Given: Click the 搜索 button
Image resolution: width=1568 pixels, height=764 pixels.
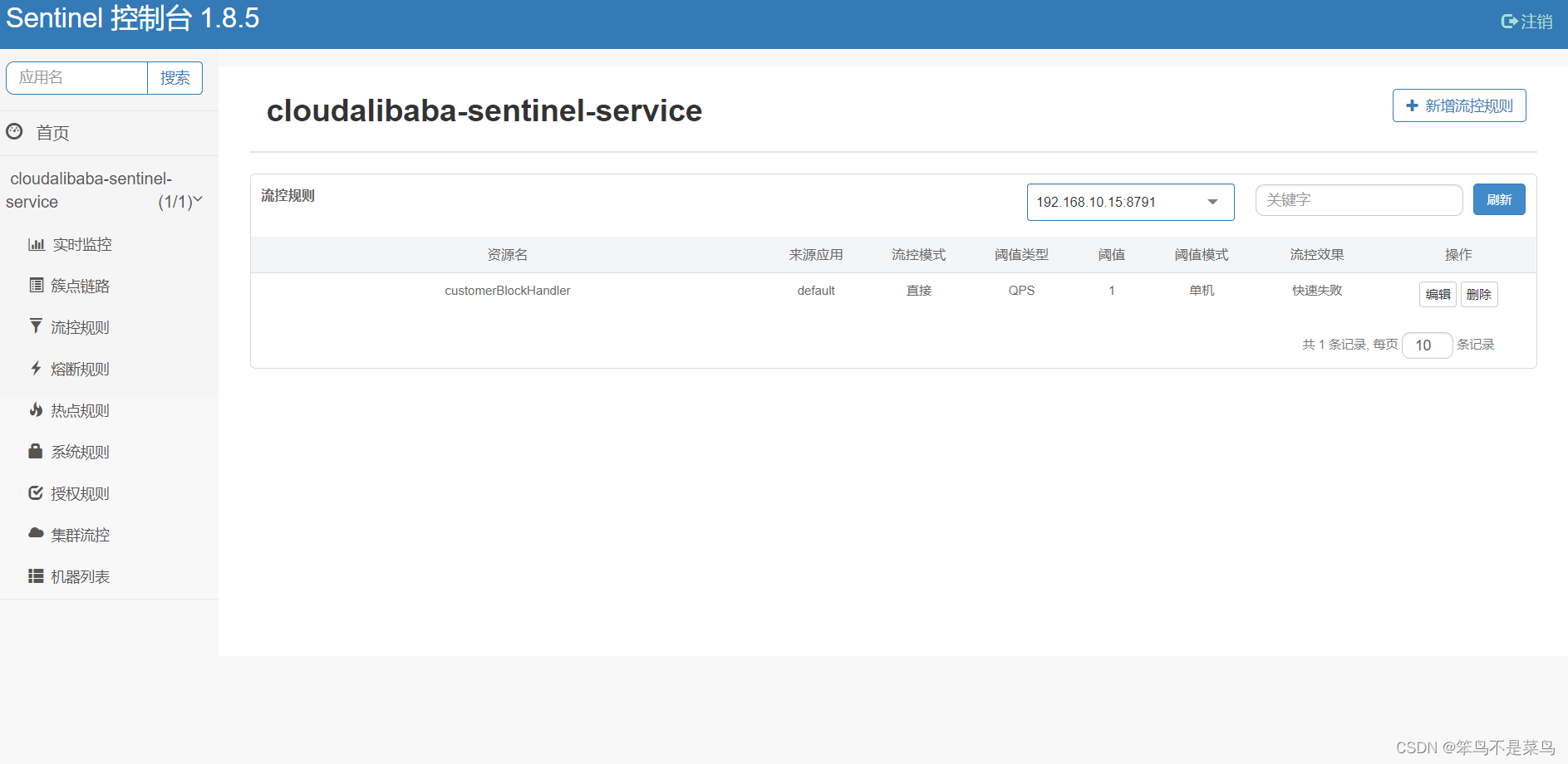Looking at the screenshot, I should (174, 78).
